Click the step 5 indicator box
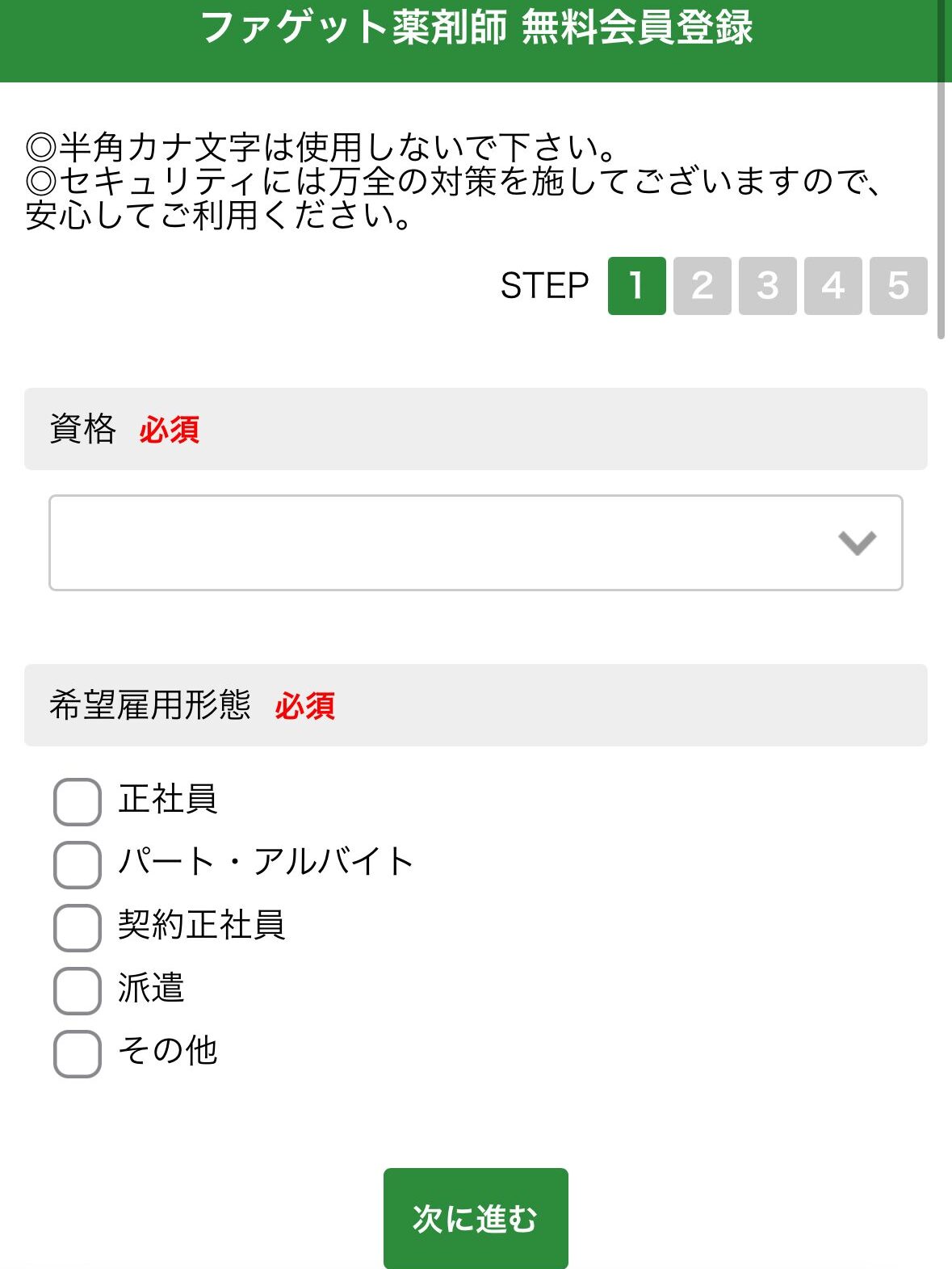The image size is (952, 1269). click(x=898, y=286)
